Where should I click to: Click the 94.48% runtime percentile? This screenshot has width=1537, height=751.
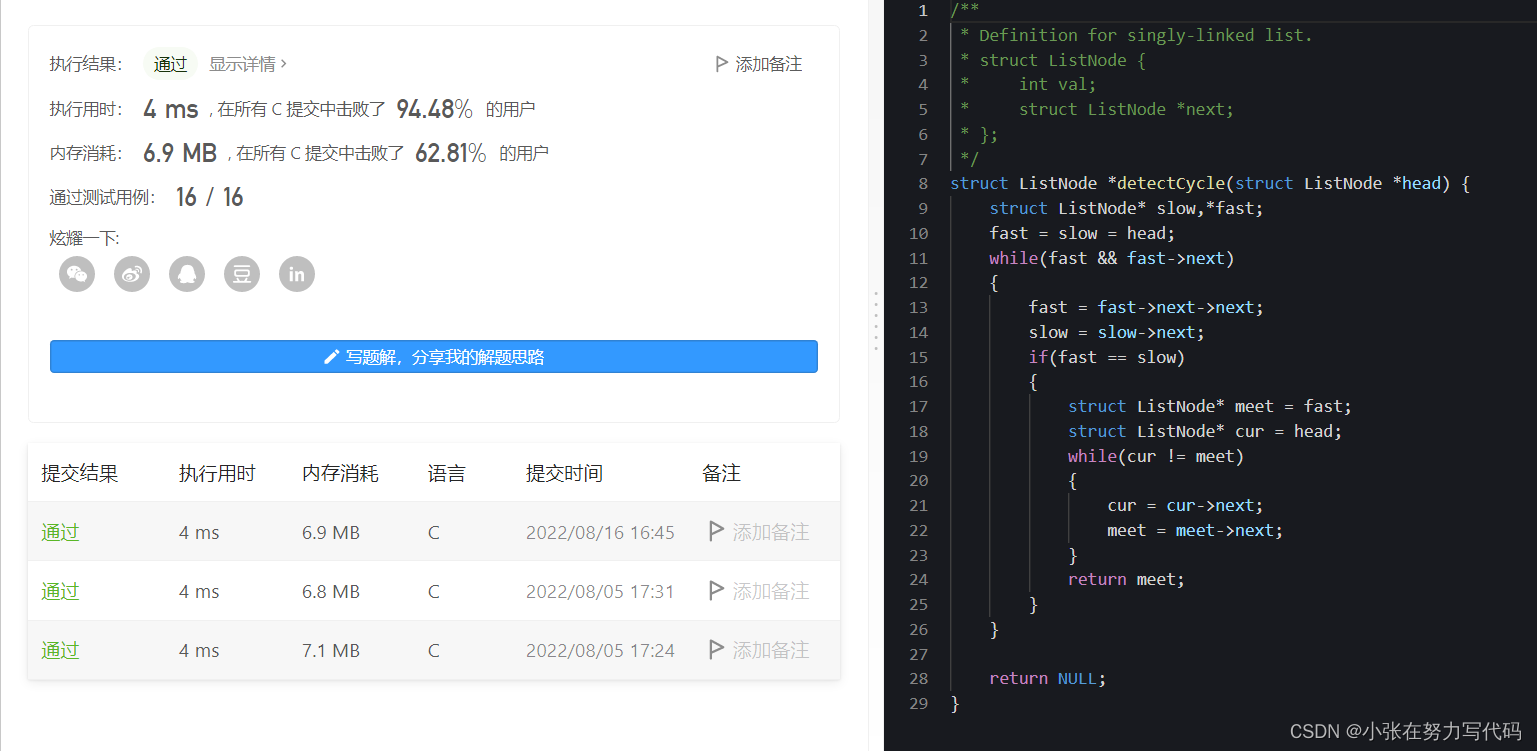(x=435, y=109)
